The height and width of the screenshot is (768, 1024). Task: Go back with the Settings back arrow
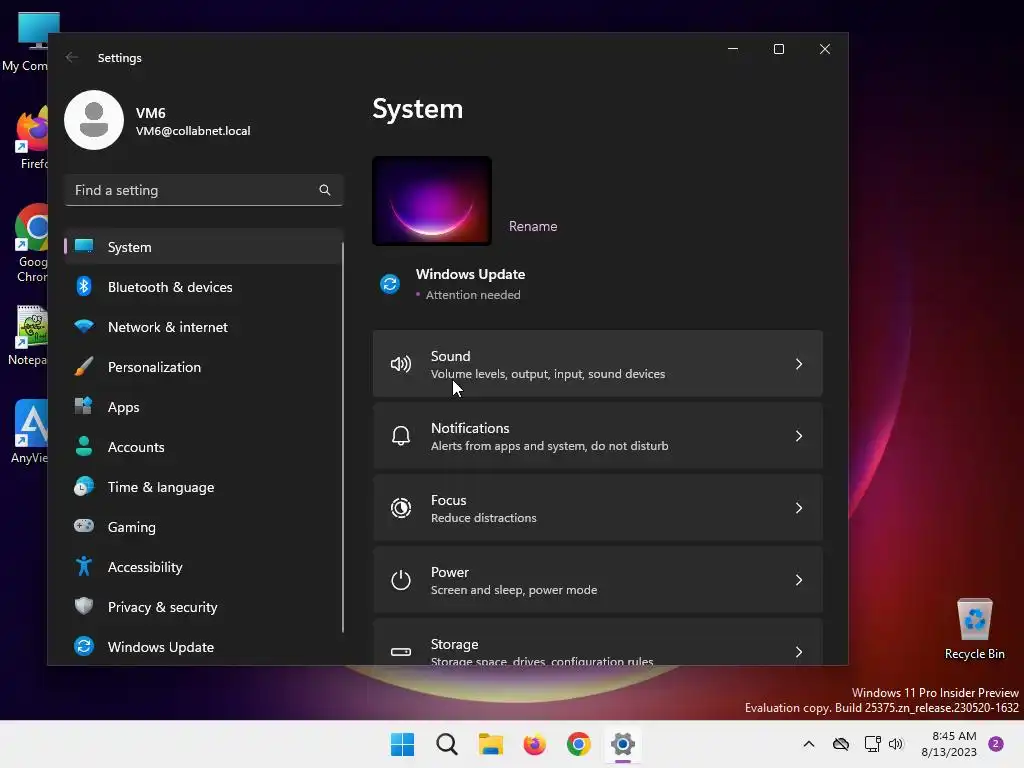coord(72,57)
